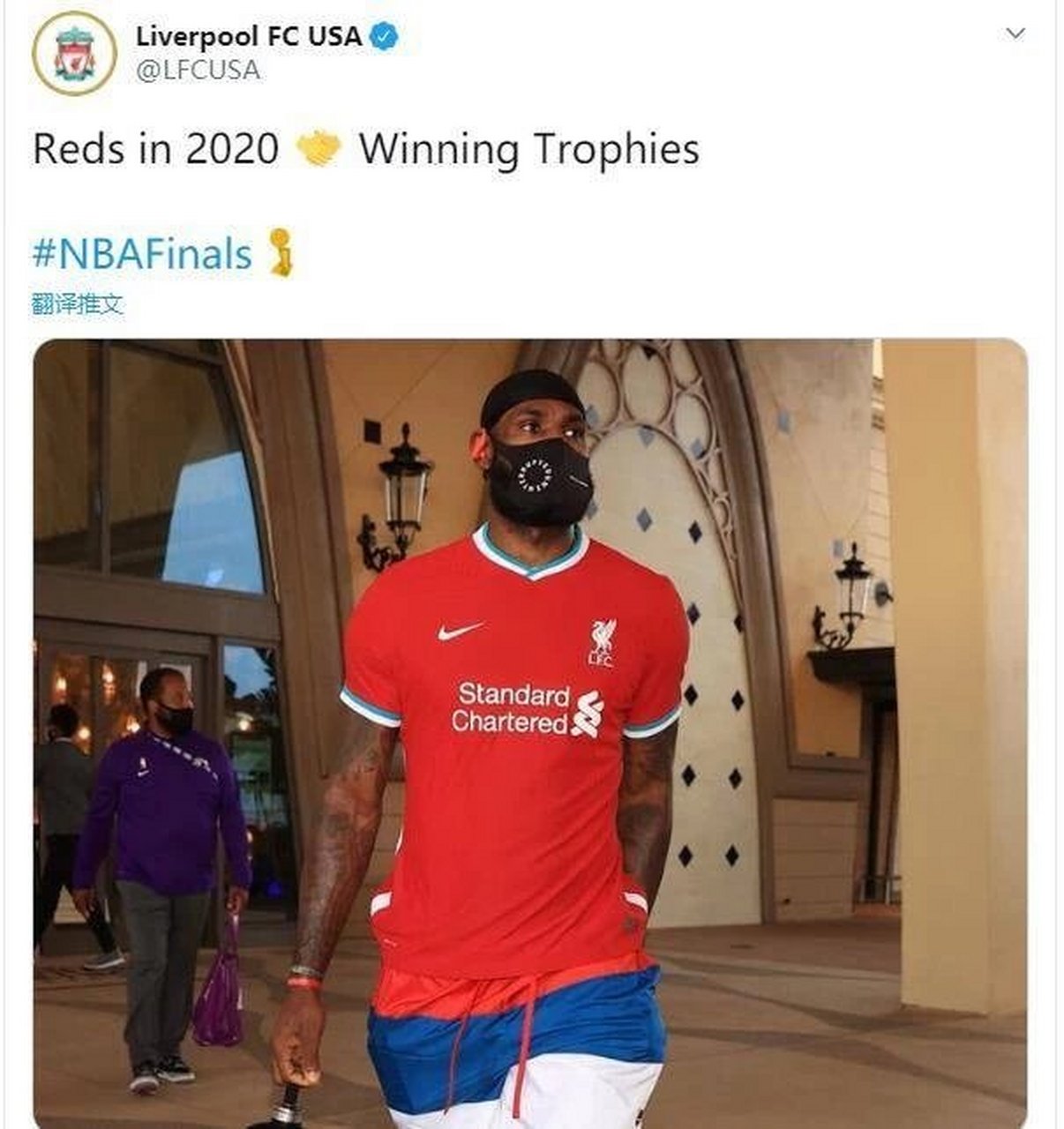
Task: Open the #NBAFinals hashtag
Action: pyautogui.click(x=142, y=254)
